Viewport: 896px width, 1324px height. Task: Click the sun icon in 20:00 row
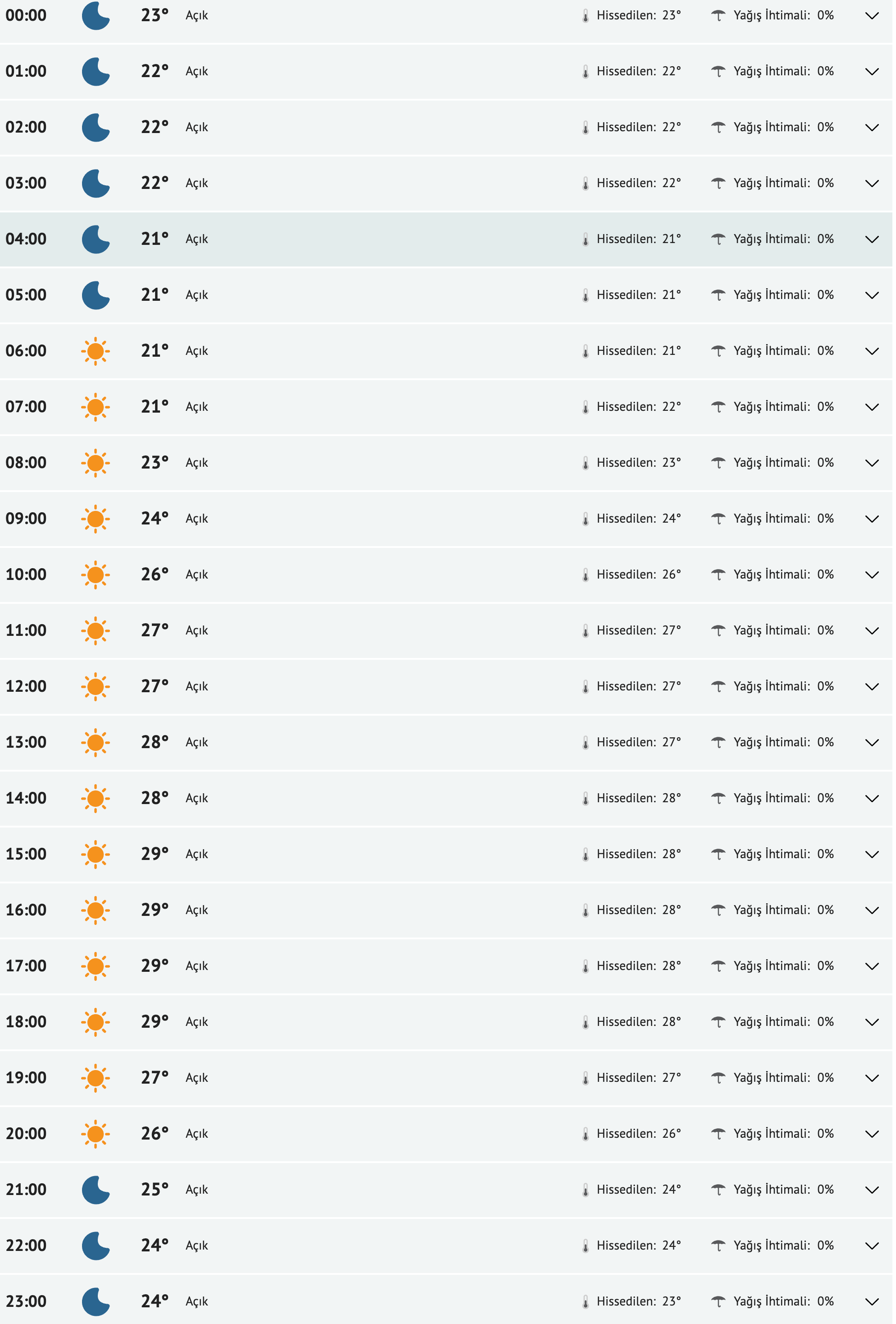tap(95, 1134)
